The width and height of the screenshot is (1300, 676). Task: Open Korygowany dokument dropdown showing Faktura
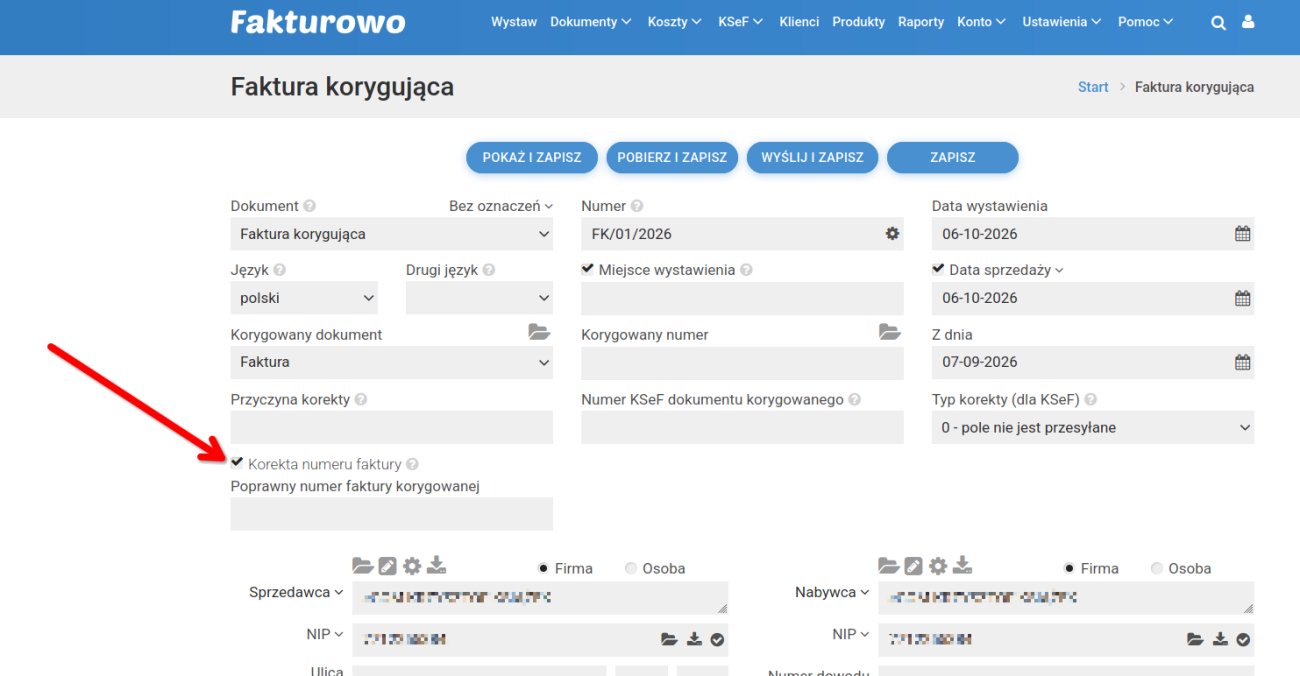point(392,362)
